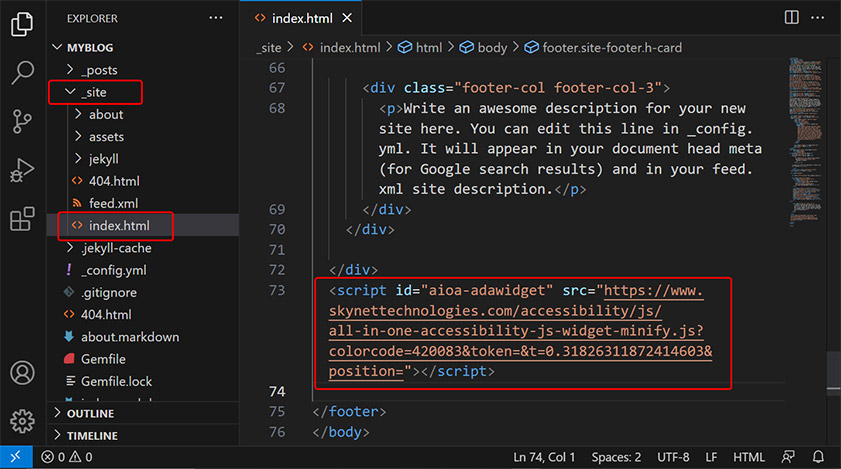
Task: Change end of line sequence LF
Action: click(711, 457)
